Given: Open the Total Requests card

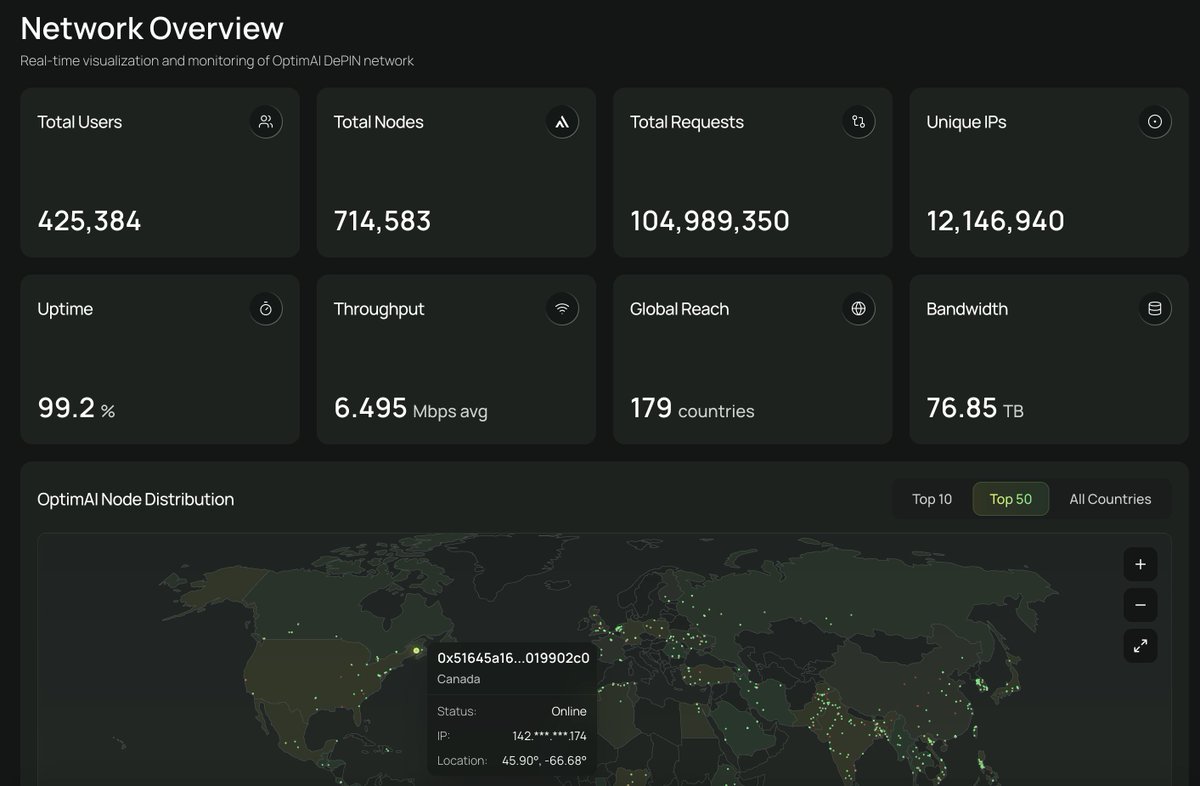Looking at the screenshot, I should [x=752, y=172].
